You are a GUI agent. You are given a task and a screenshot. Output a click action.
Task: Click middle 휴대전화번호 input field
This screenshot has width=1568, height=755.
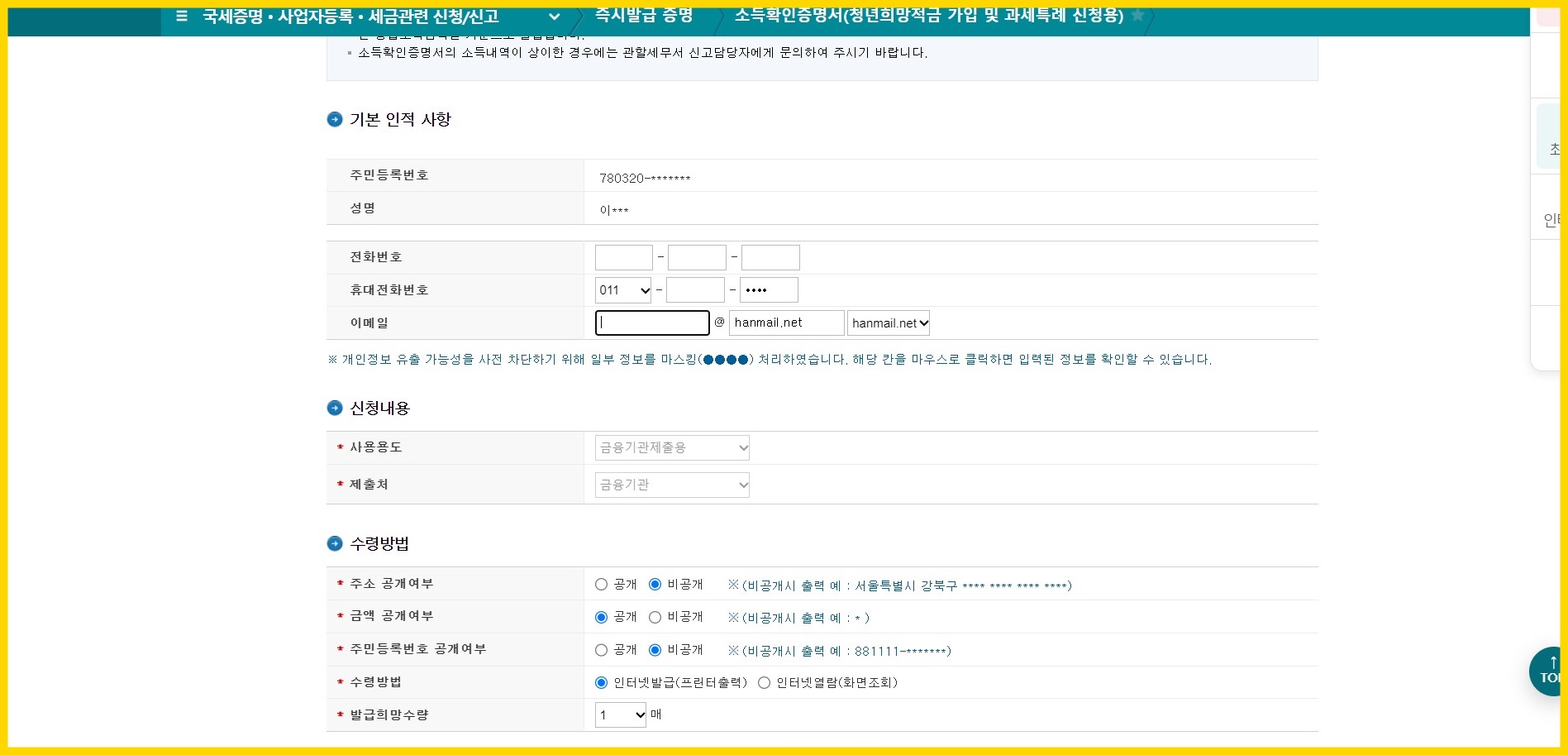coord(695,290)
